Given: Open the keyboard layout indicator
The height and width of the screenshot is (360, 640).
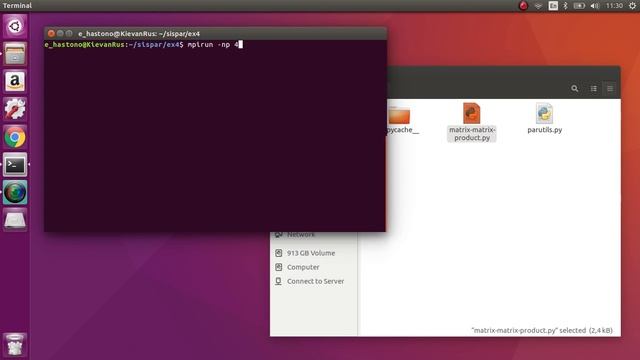Looking at the screenshot, I should tap(553, 6).
